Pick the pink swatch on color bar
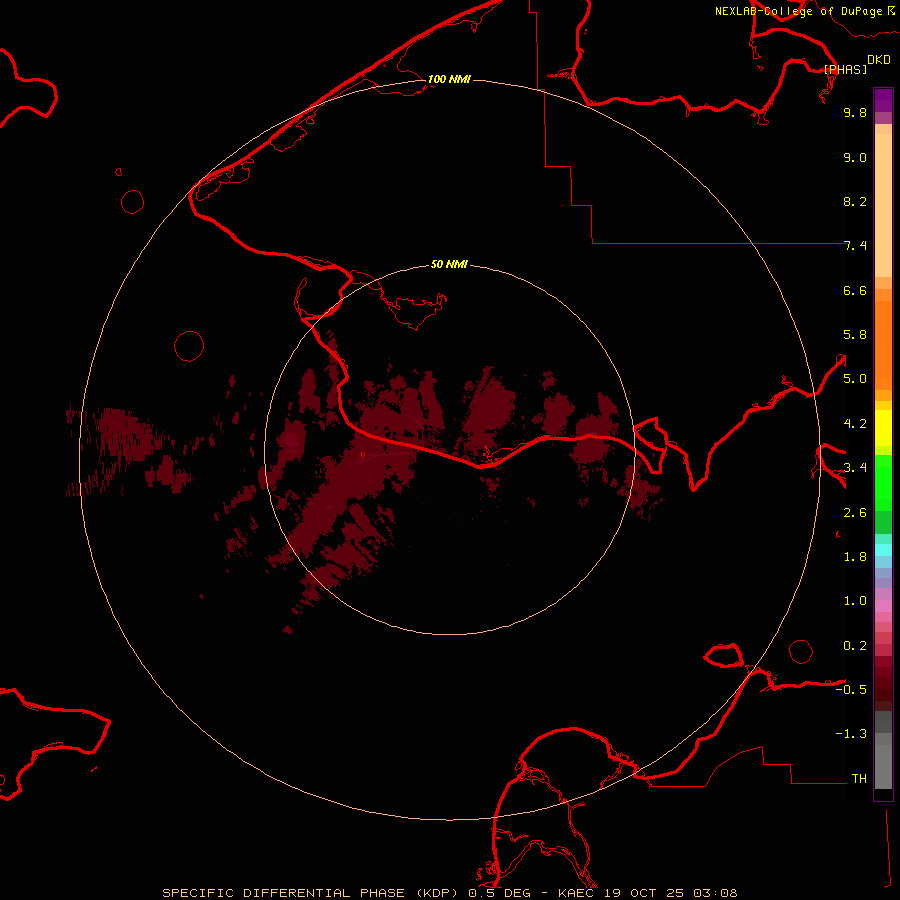Screen dimensions: 900x900 (x=883, y=605)
